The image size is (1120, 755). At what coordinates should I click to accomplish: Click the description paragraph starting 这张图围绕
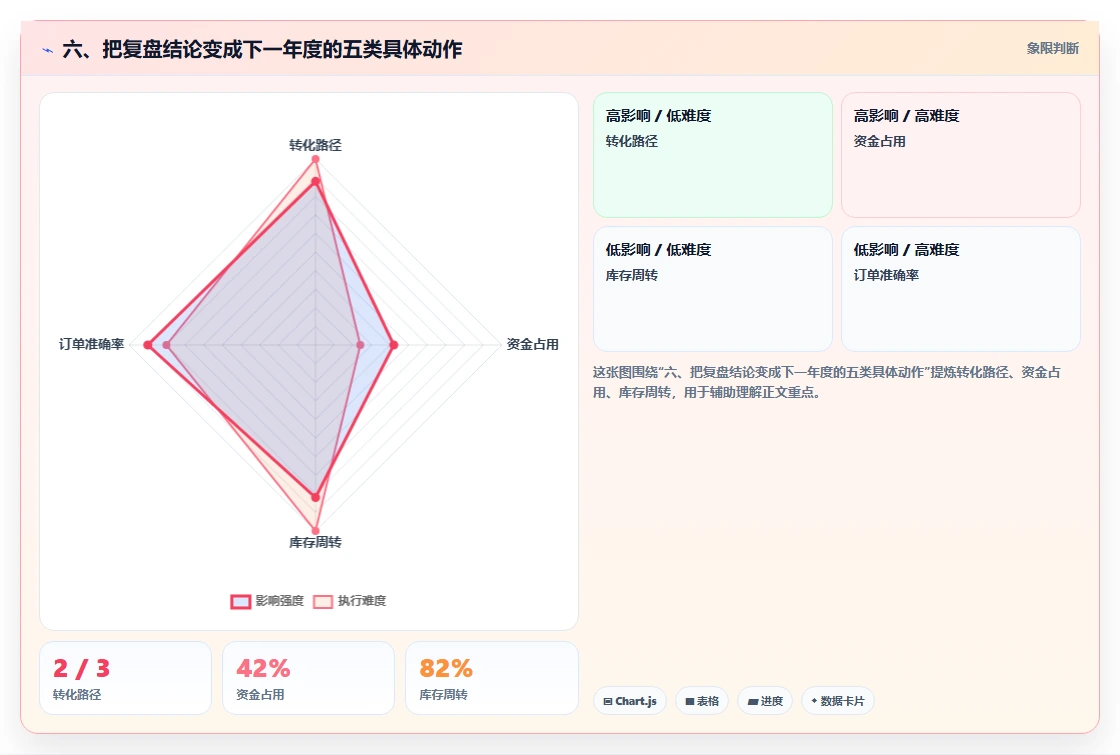(x=826, y=382)
